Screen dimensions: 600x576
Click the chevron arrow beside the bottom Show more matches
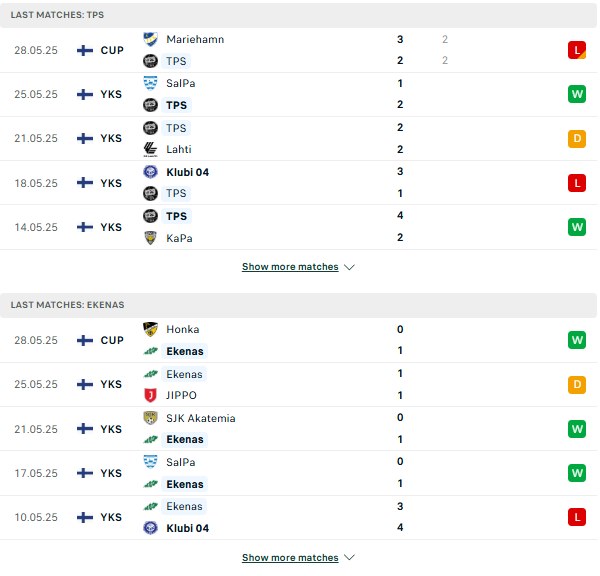(349, 558)
